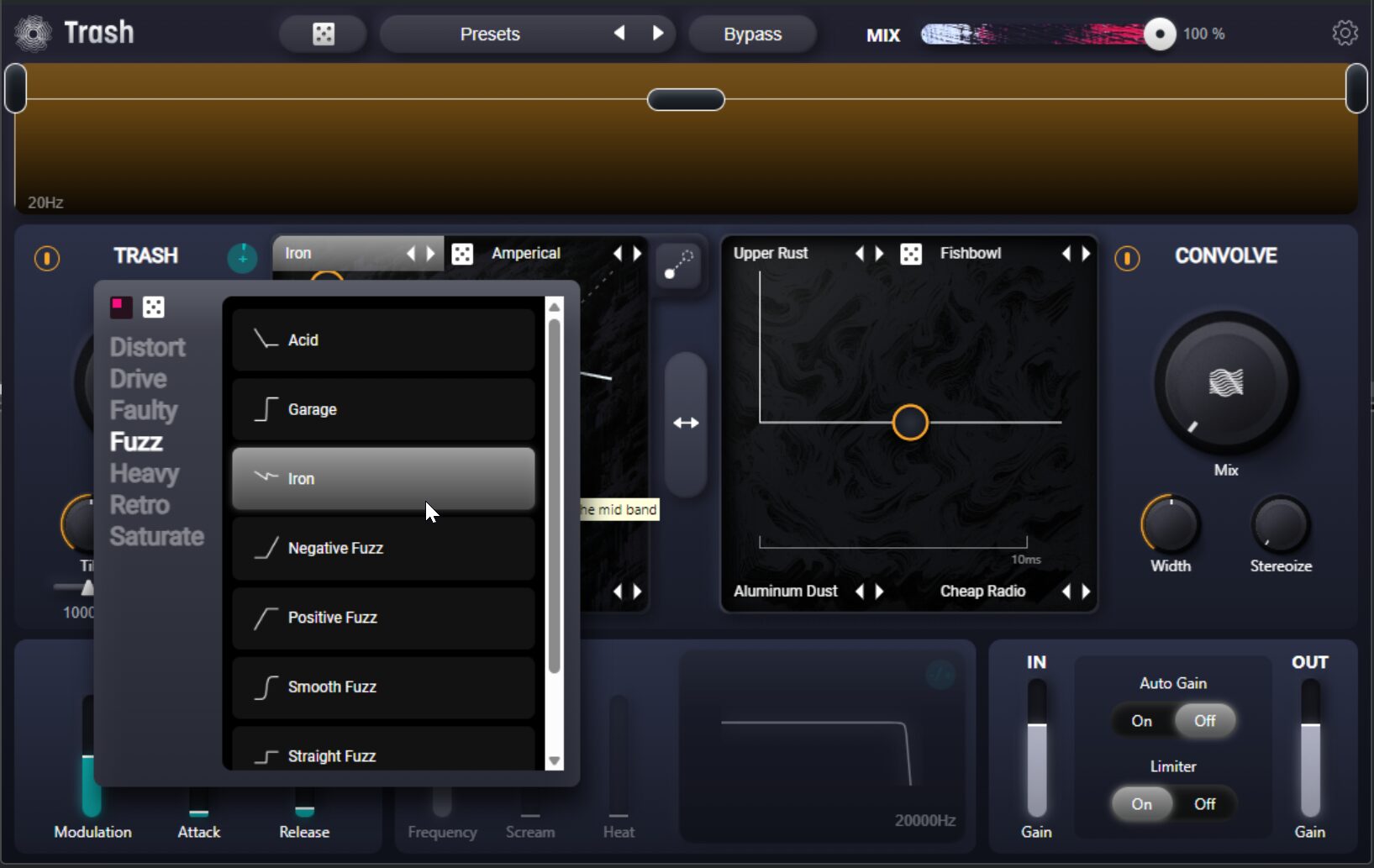The width and height of the screenshot is (1374, 868).
Task: Select next Upper Rust type
Action: tap(880, 253)
